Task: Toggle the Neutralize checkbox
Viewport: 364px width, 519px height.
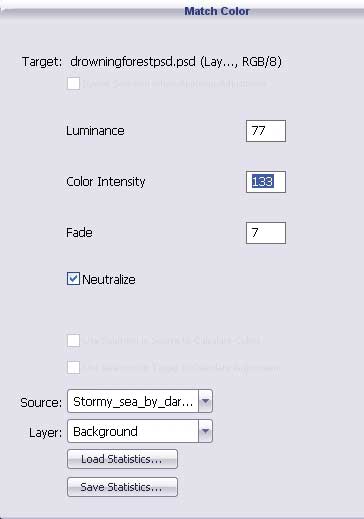Action: (73, 279)
